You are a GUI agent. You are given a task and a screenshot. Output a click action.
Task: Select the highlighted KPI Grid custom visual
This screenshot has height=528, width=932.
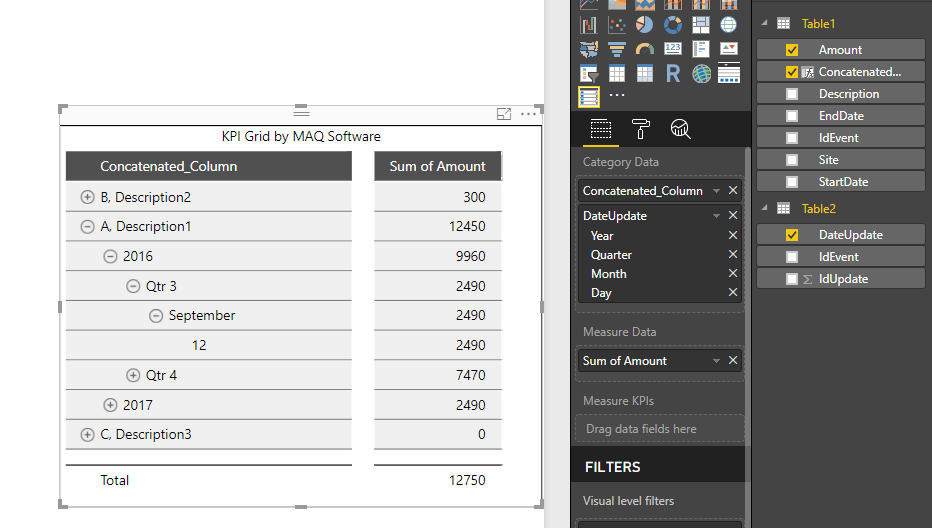click(x=588, y=96)
